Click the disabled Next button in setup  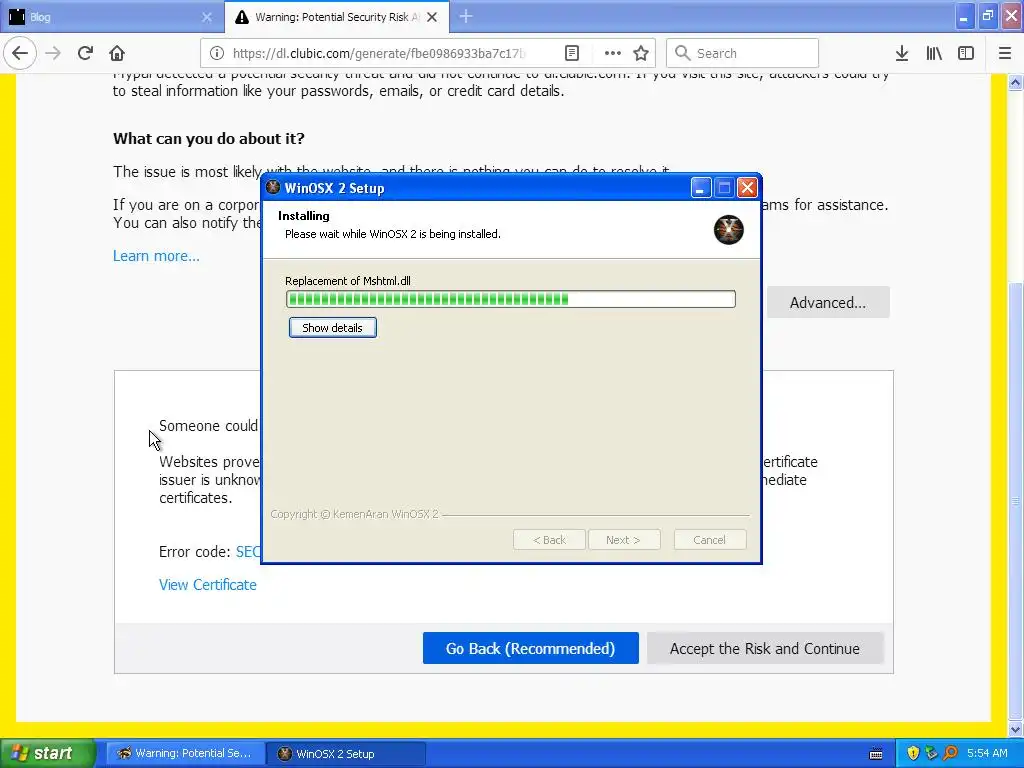[623, 540]
